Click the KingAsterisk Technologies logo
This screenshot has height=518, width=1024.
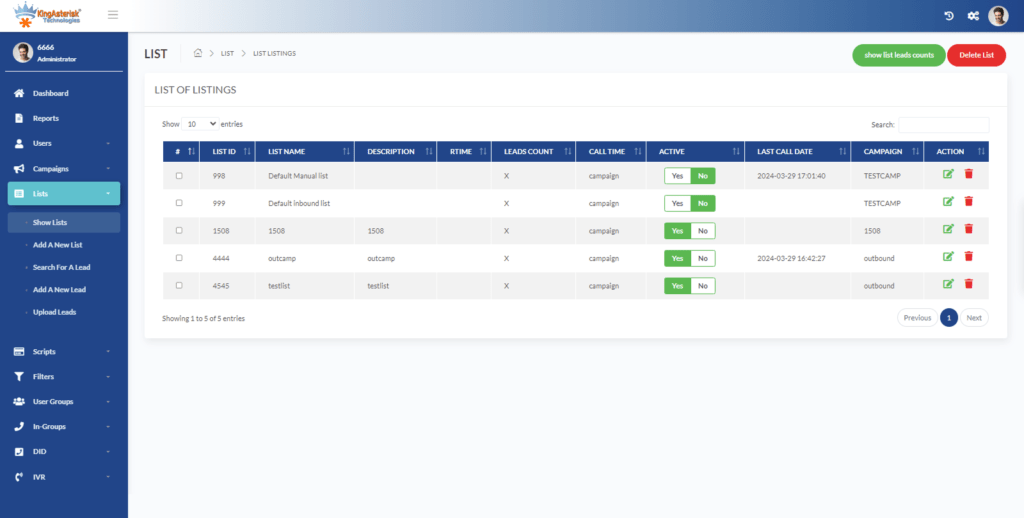[x=48, y=14]
